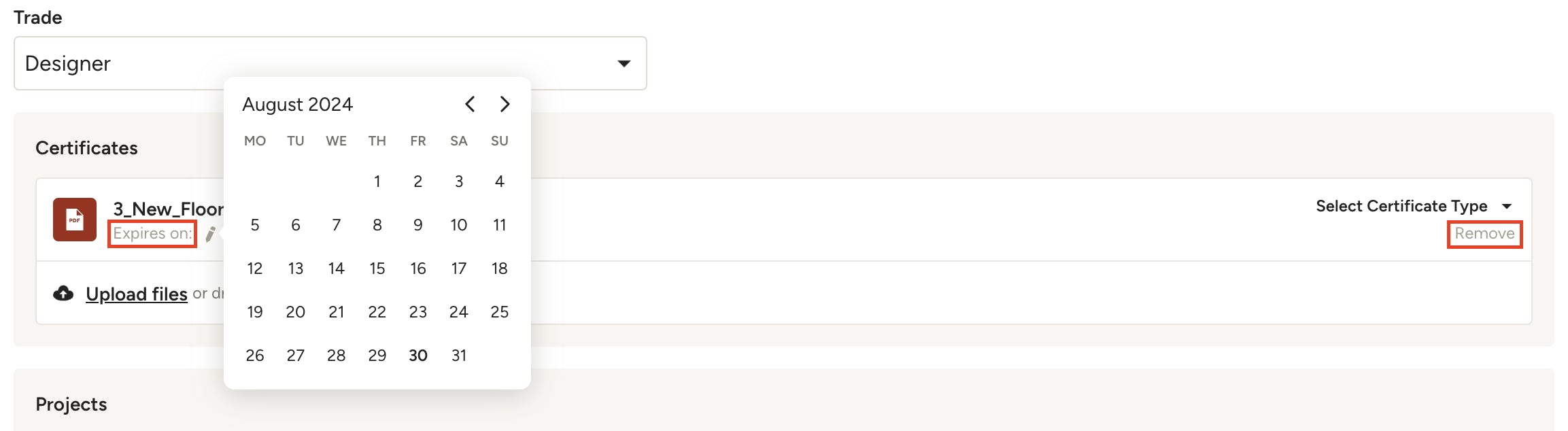
Task: Click the cloud upload icon
Action: click(63, 294)
